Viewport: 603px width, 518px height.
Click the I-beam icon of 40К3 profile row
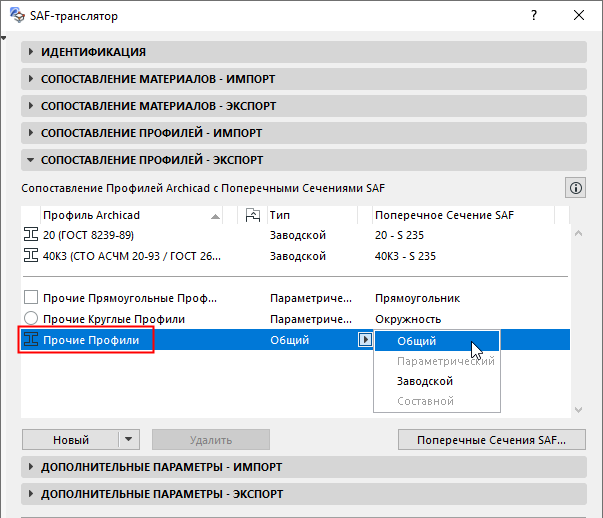click(x=31, y=255)
